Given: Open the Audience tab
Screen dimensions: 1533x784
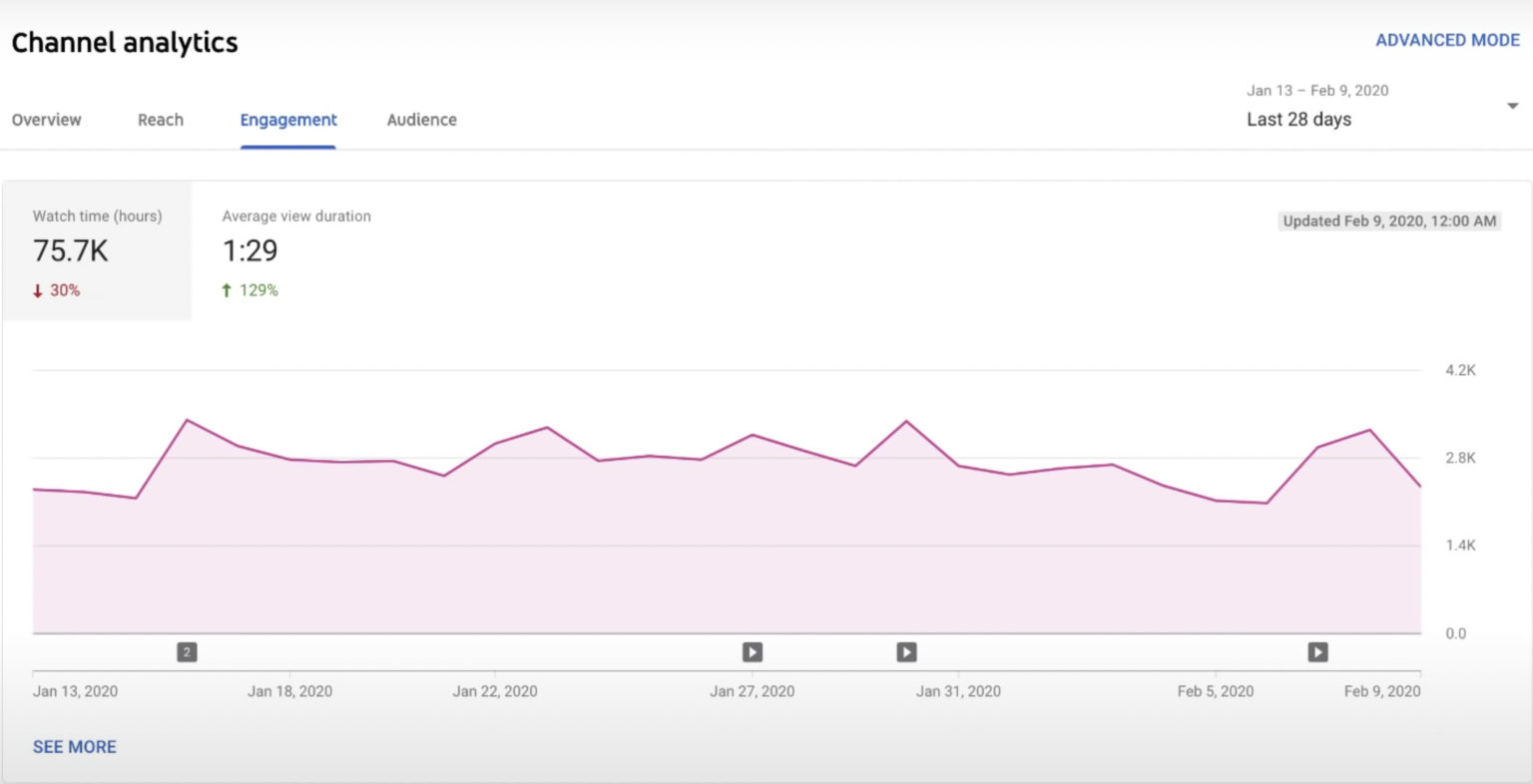Looking at the screenshot, I should tap(421, 120).
